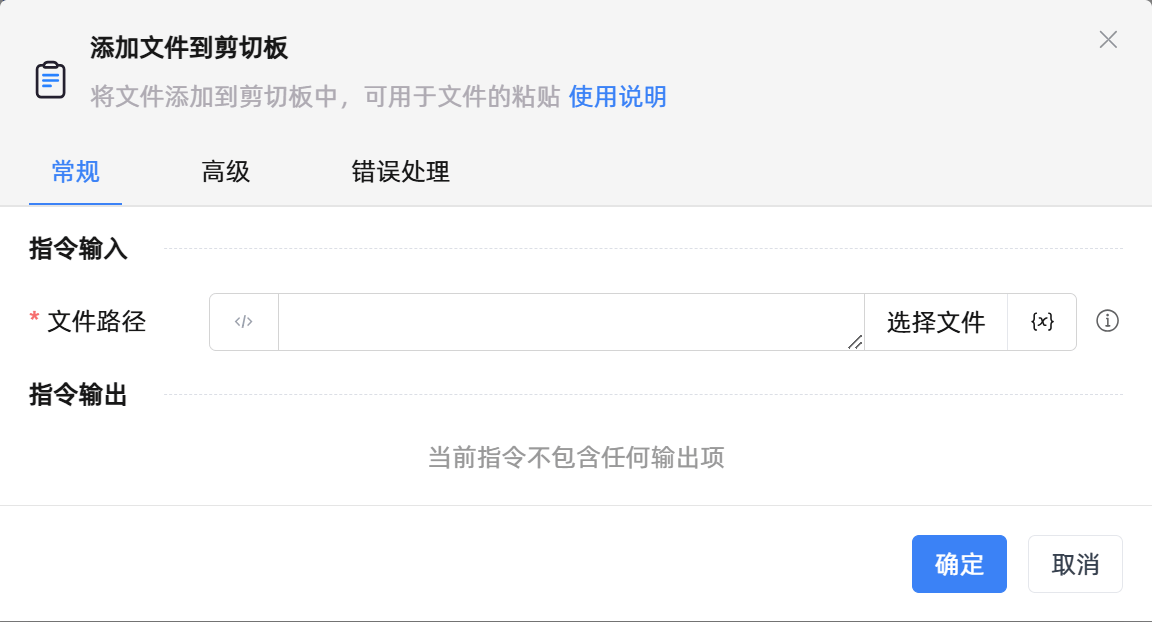Show the info tooltip icon beside file path
Image resolution: width=1152 pixels, height=622 pixels.
(x=1107, y=321)
